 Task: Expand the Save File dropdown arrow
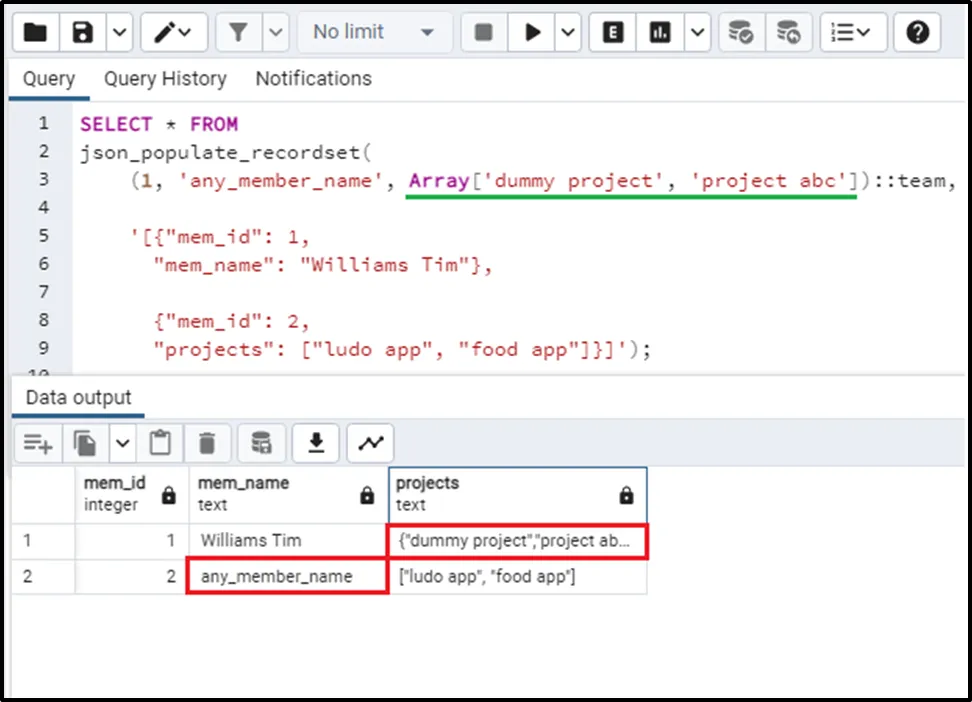119,33
